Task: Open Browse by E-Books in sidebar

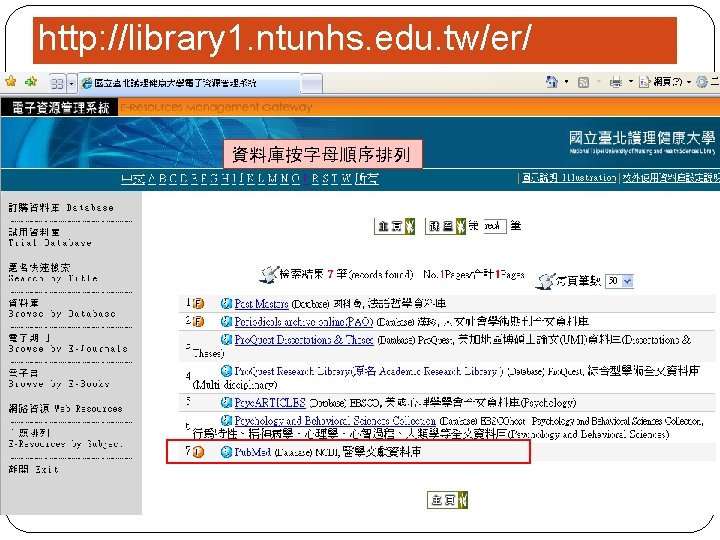Action: tap(59, 378)
